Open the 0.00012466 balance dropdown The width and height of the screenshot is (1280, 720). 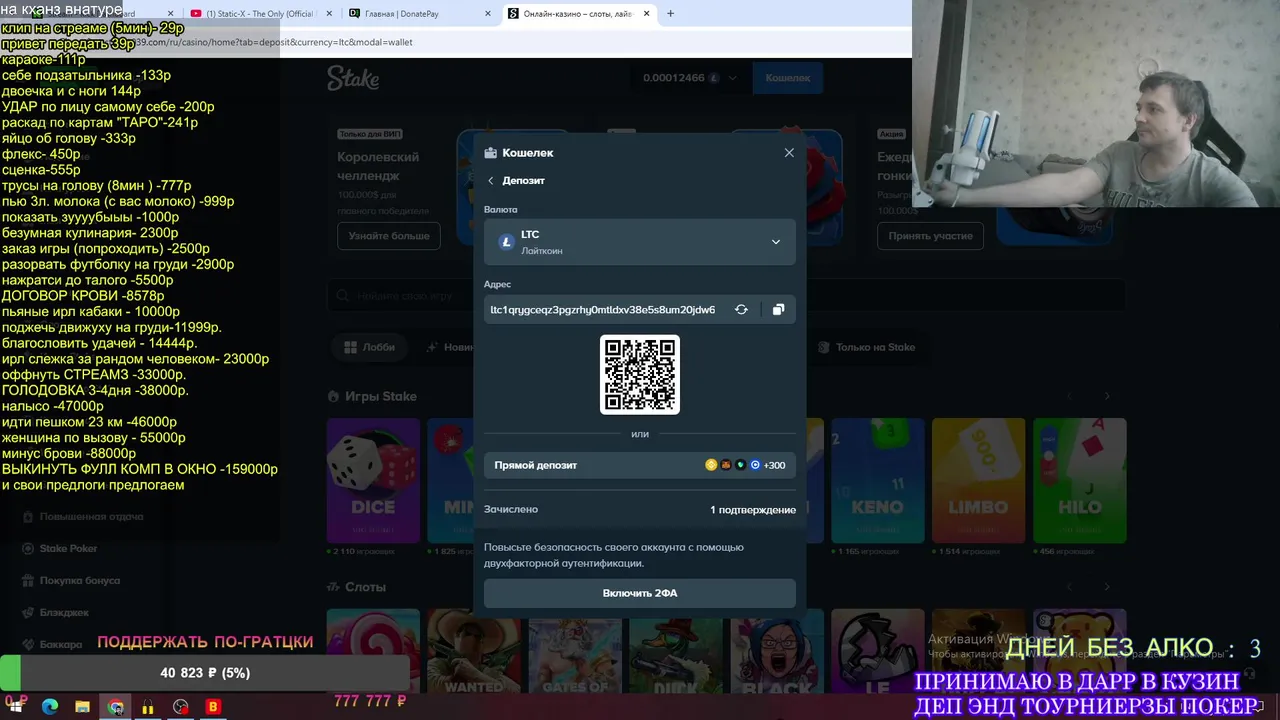point(690,78)
